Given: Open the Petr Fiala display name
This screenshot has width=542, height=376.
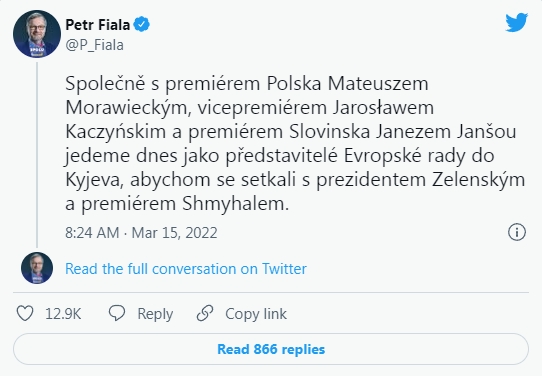Looking at the screenshot, I should tap(97, 25).
